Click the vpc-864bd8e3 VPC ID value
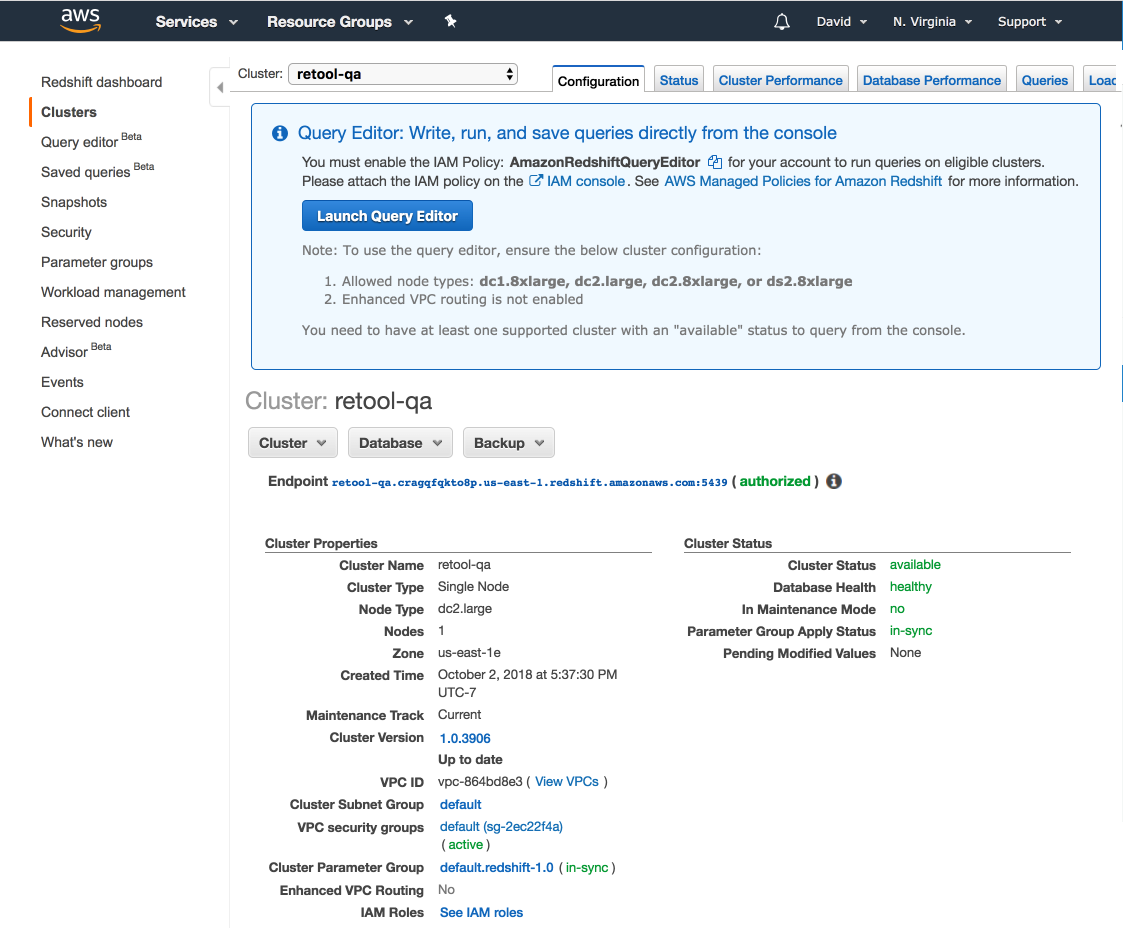The image size is (1123, 928). (480, 781)
